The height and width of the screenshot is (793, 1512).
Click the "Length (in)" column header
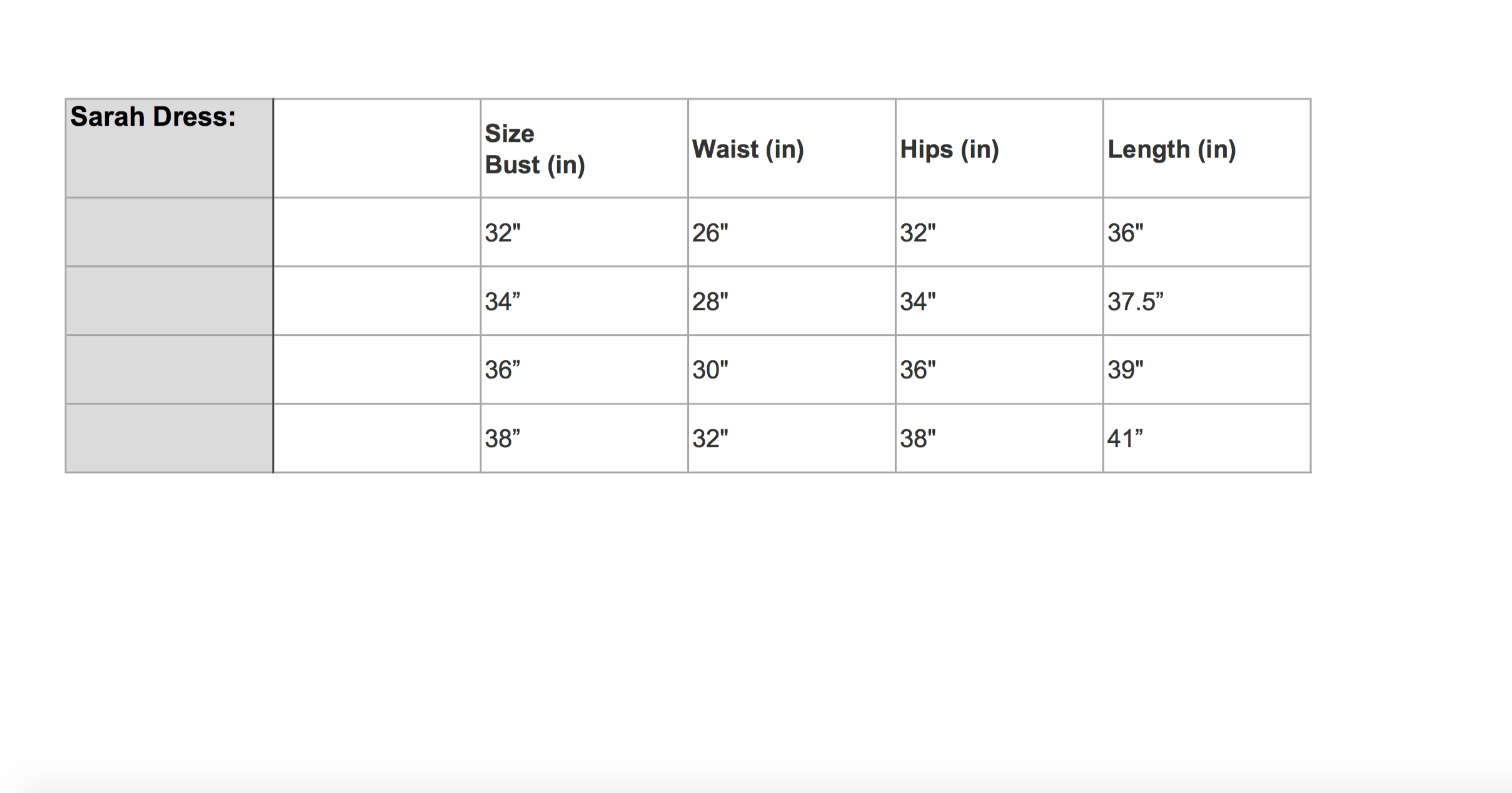click(x=1171, y=149)
